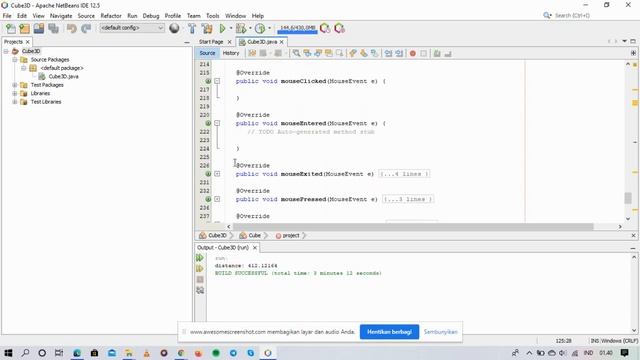Click the Redo arrow icon
This screenshot has height=360, width=640.
(86, 28)
